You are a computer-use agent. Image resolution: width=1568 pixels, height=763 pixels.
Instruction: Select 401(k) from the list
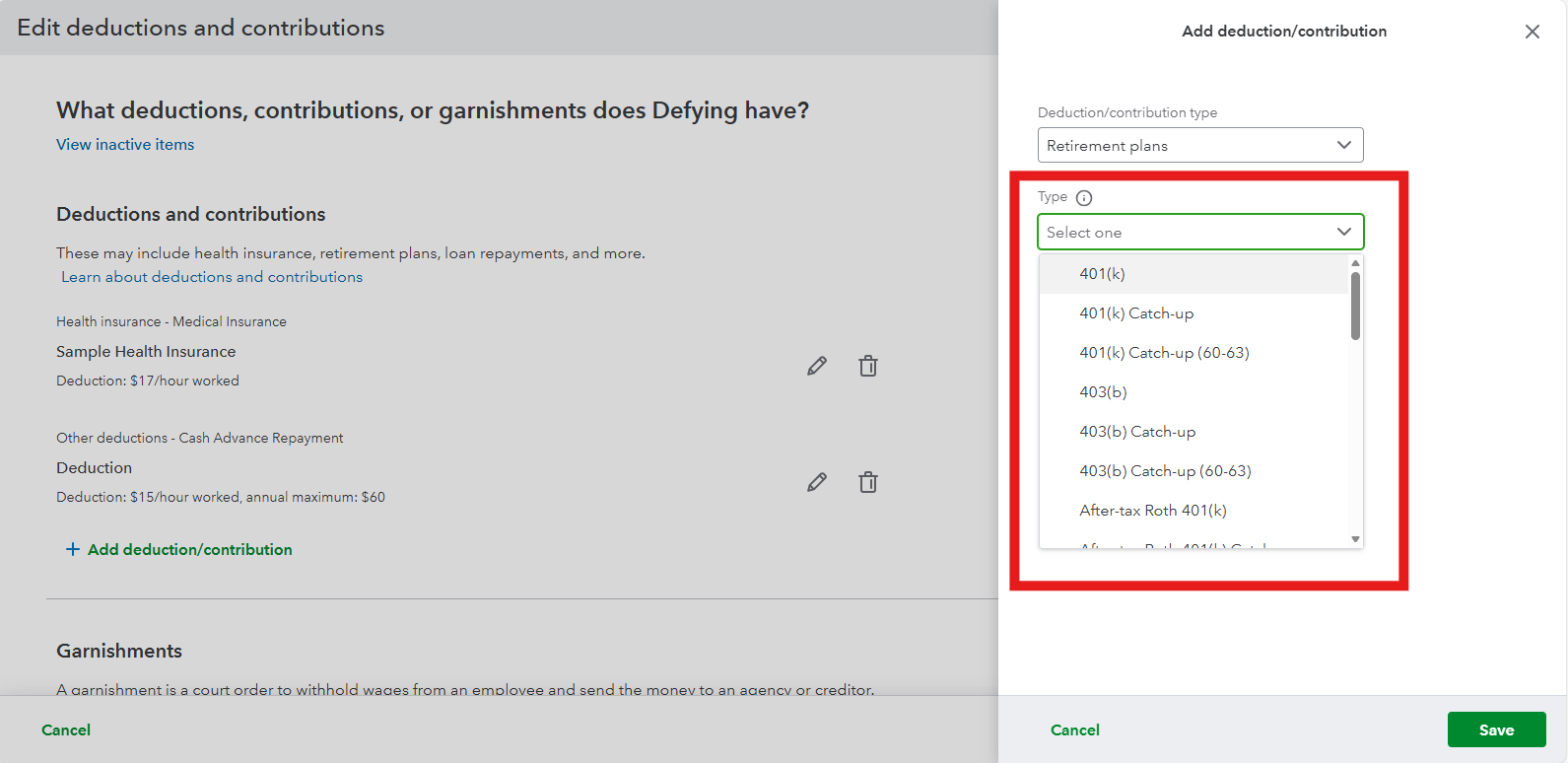[x=1102, y=274]
